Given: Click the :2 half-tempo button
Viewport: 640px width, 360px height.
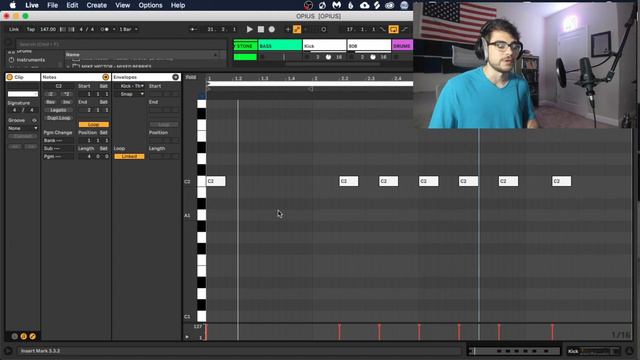Looking at the screenshot, I should click(x=51, y=94).
